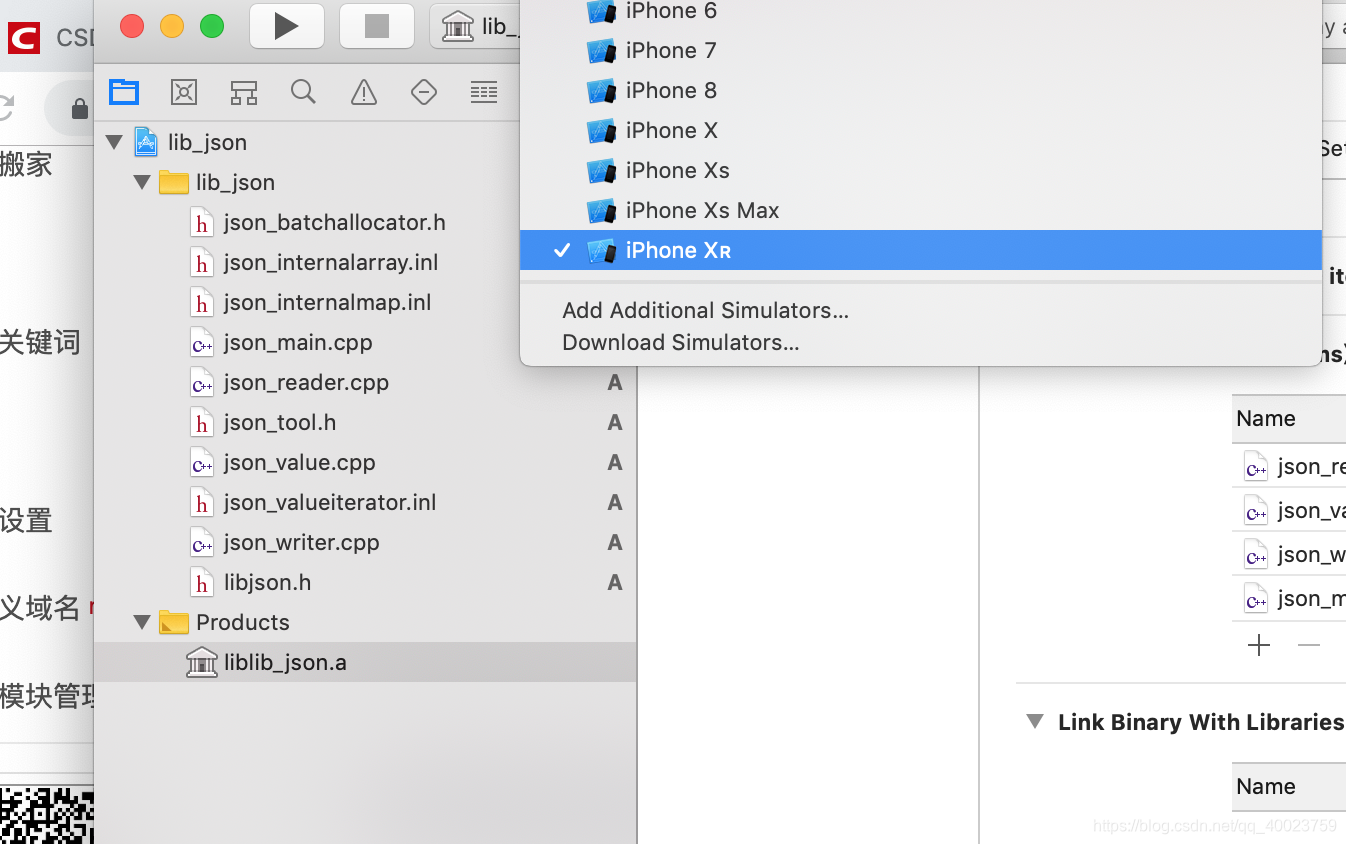
Task: Collapse the lib_json project root triangle
Action: click(114, 142)
